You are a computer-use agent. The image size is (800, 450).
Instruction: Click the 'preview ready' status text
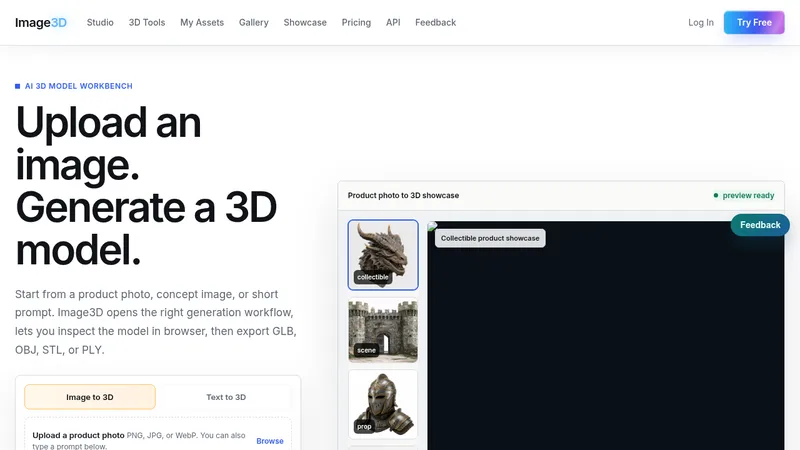(748, 195)
